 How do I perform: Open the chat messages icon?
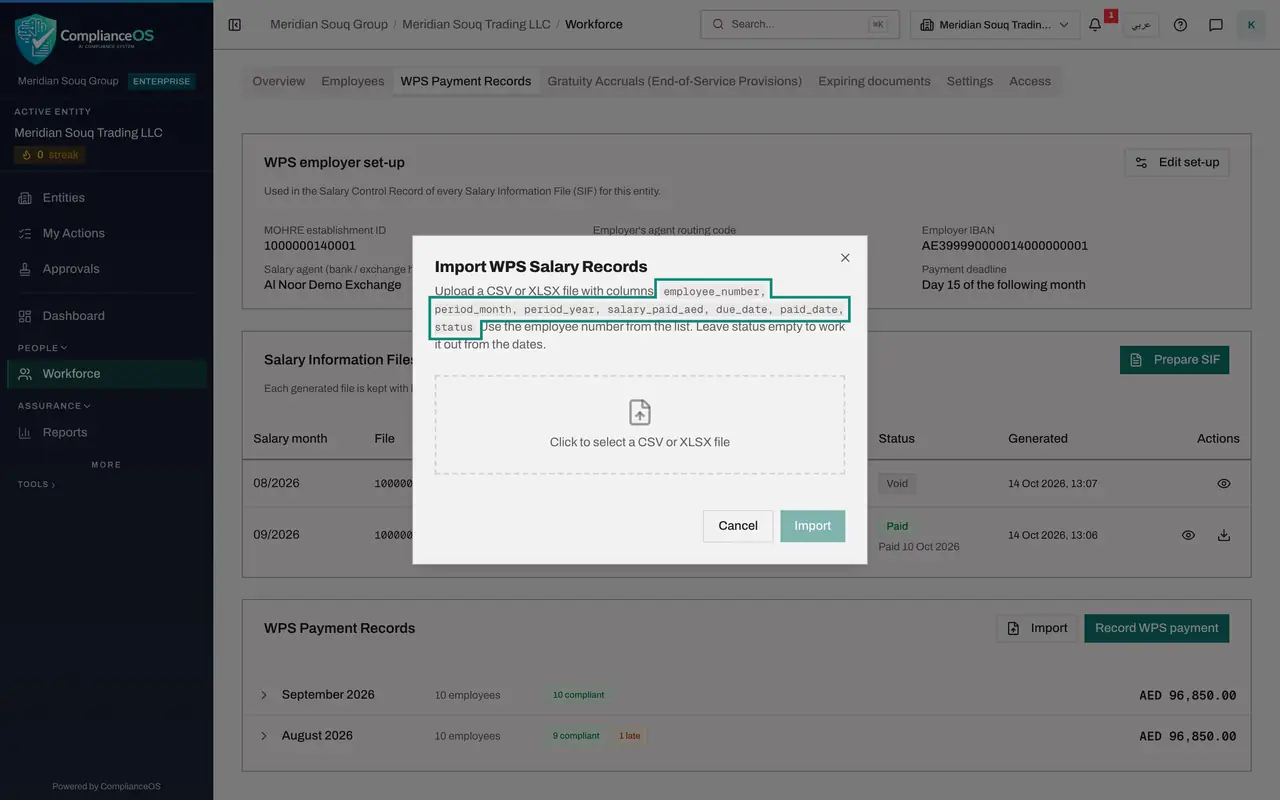point(1216,25)
